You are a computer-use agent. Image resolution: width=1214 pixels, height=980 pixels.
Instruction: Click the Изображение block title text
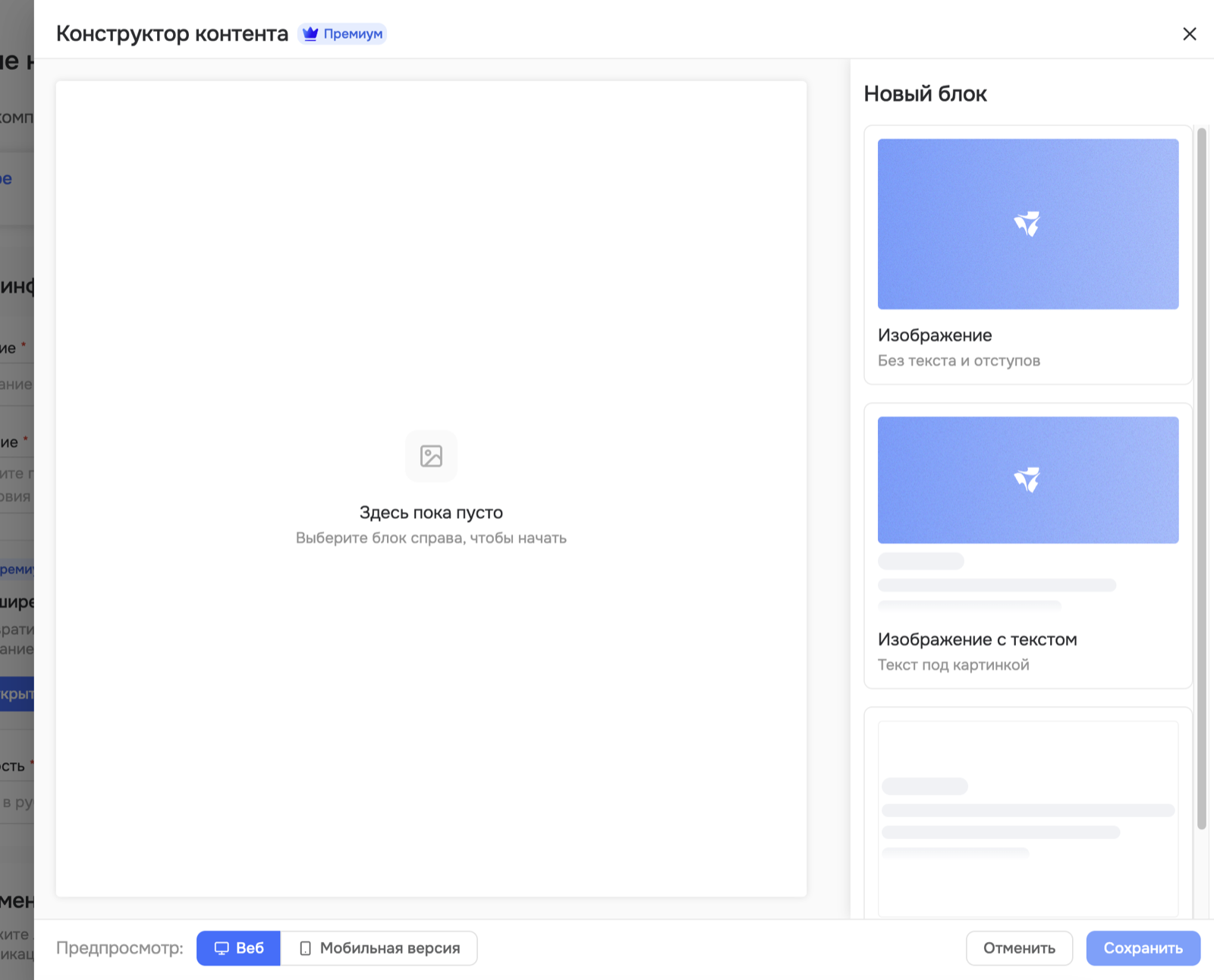point(935,335)
